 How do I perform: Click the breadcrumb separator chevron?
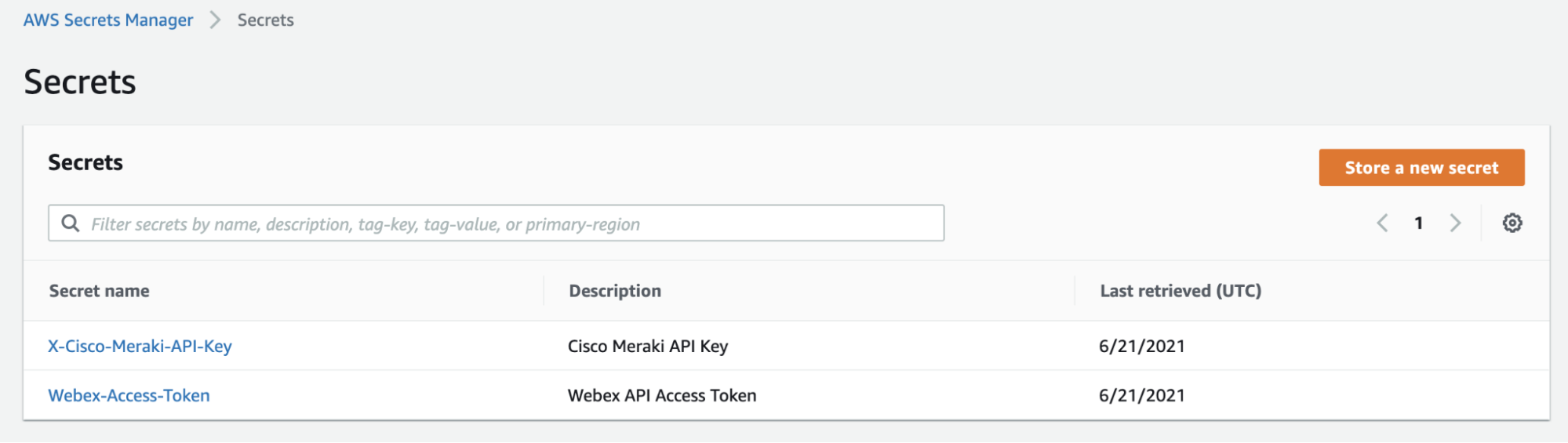point(215,20)
